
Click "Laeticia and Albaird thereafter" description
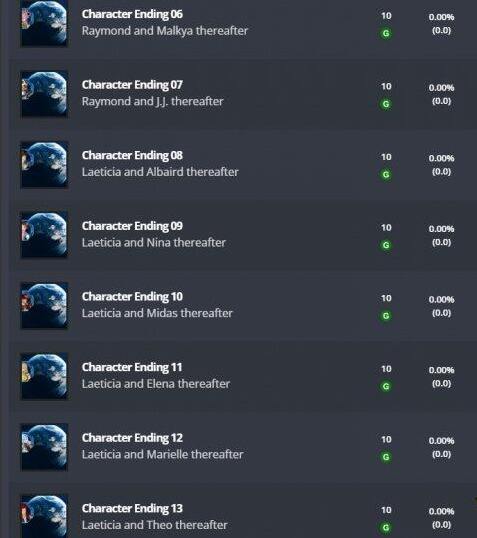click(x=160, y=172)
